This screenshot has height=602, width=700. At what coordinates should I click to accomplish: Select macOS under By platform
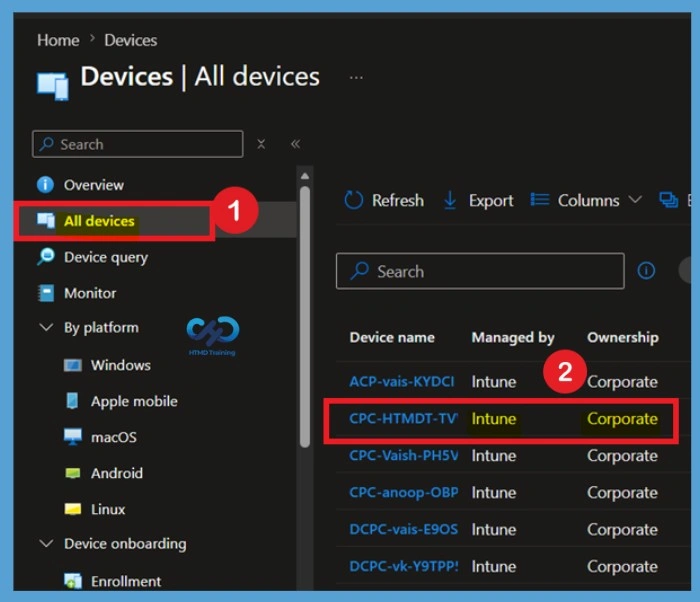click(x=113, y=437)
